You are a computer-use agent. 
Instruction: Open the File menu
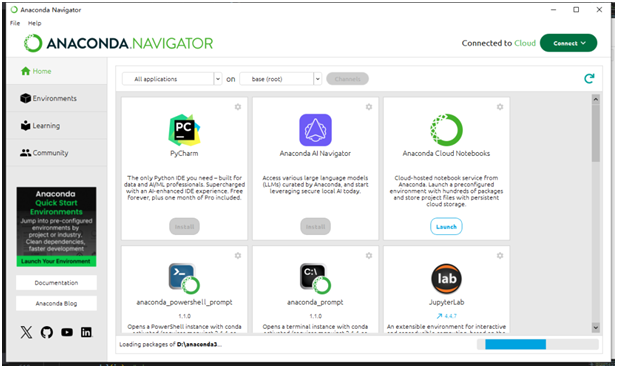(x=15, y=23)
